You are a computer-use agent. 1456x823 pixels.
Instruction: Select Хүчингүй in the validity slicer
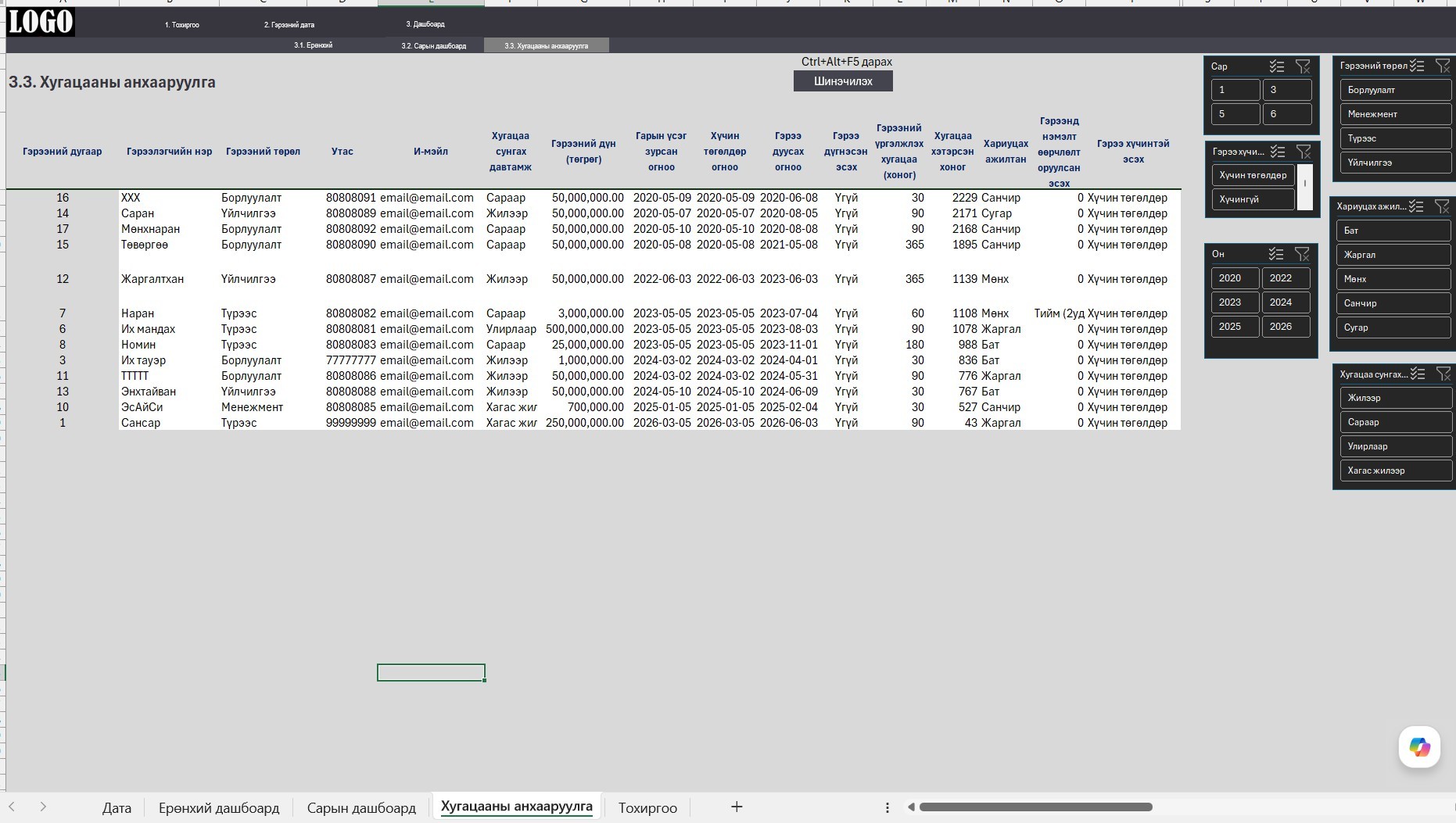coord(1253,199)
